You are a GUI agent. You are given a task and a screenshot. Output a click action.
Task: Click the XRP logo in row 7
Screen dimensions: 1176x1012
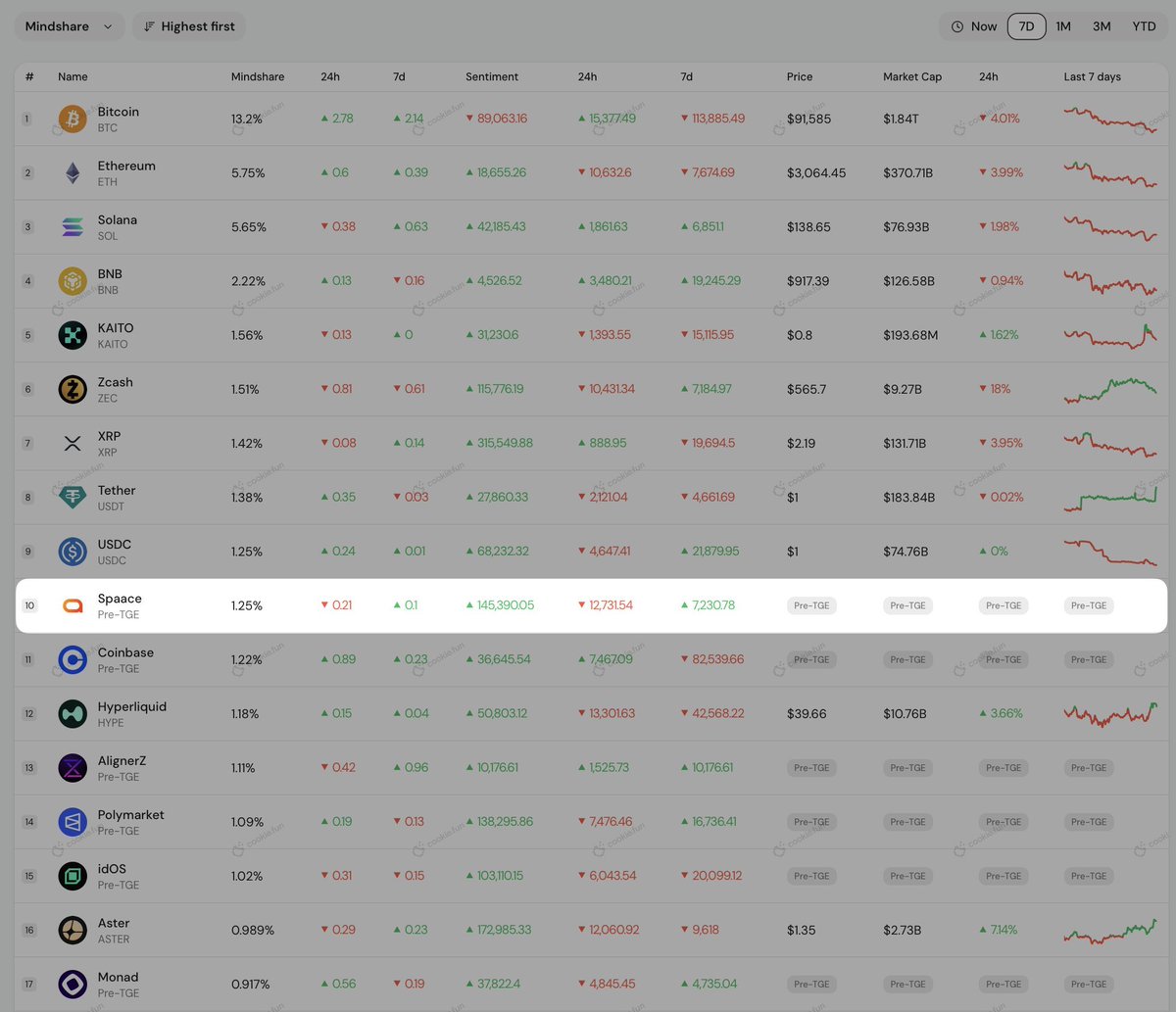tap(72, 443)
